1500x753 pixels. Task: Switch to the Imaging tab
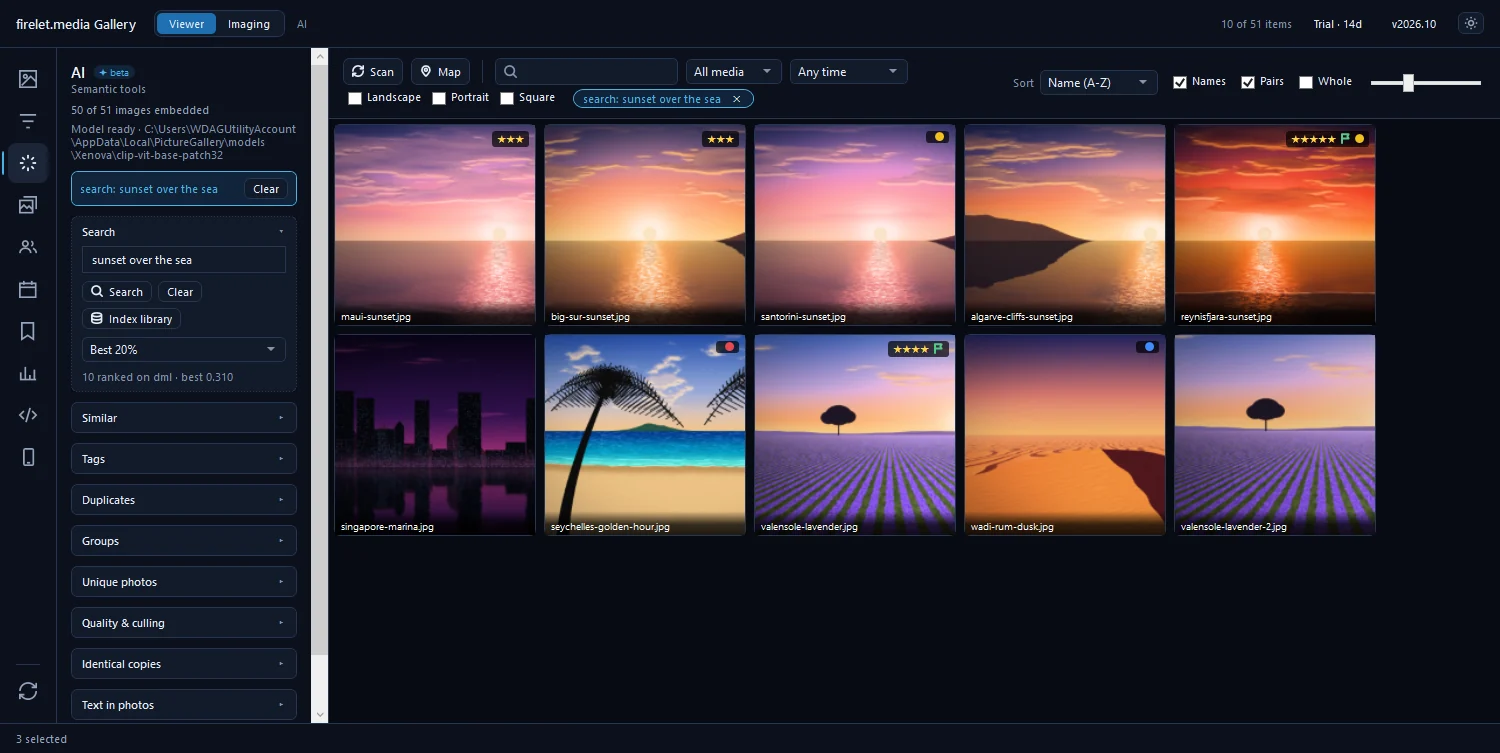click(249, 24)
